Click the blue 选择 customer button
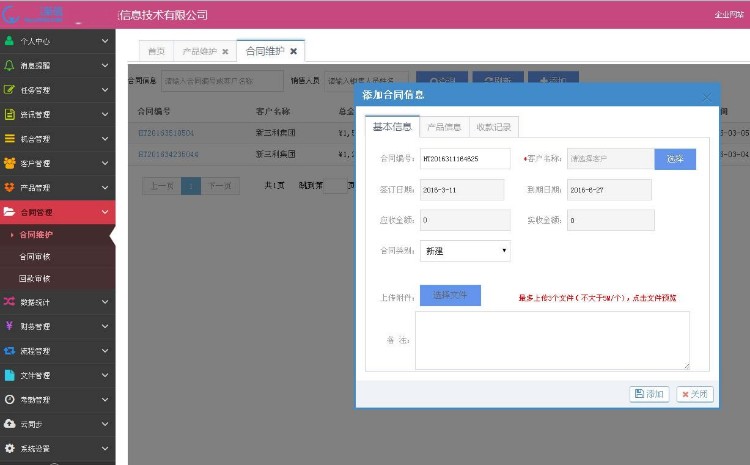This screenshot has height=465, width=750. tap(675, 159)
